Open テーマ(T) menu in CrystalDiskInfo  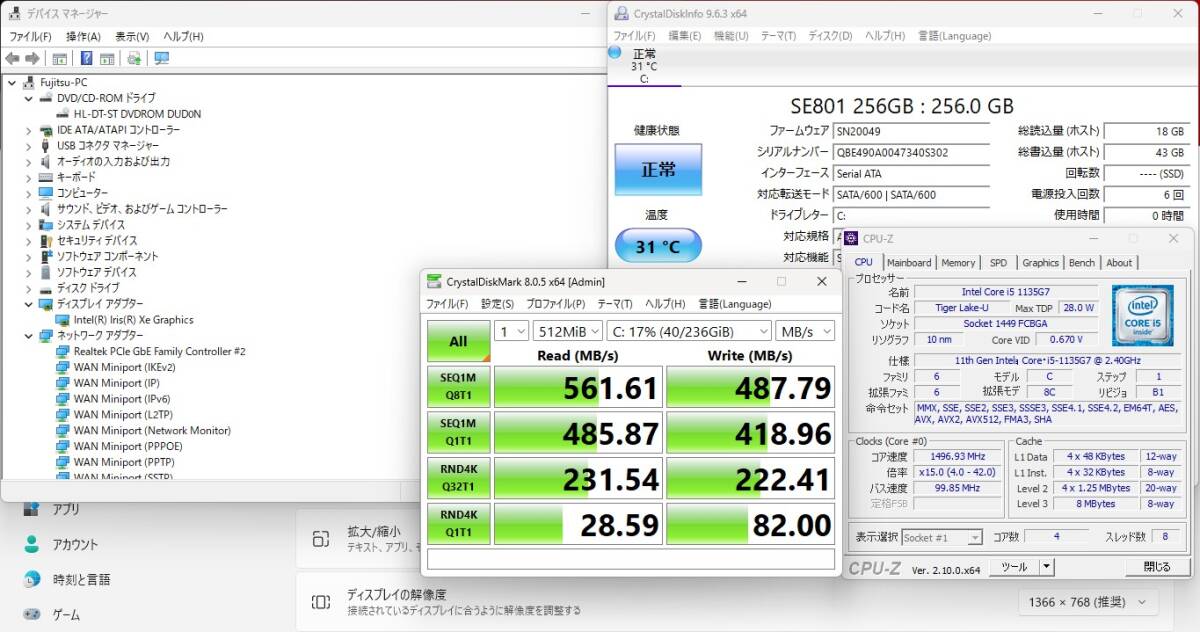click(778, 36)
